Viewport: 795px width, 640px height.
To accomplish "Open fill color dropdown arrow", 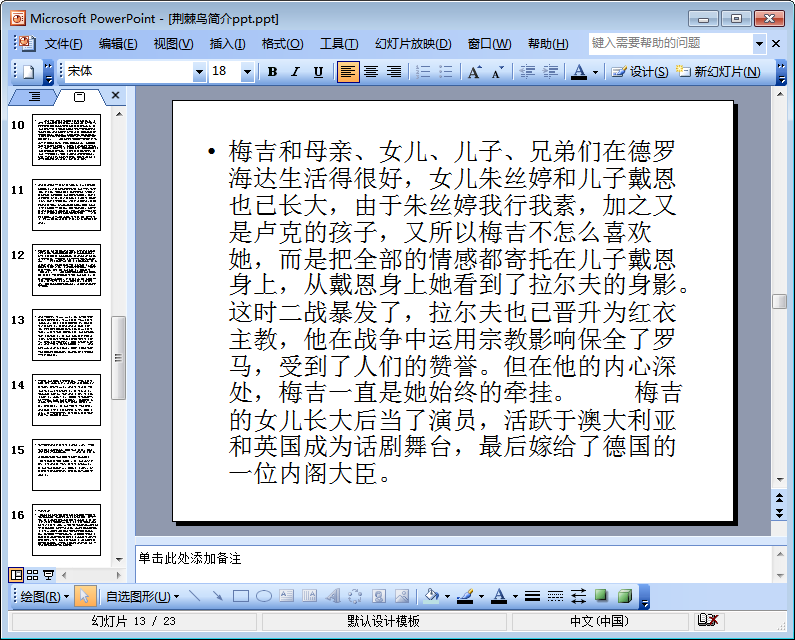I will [447, 597].
